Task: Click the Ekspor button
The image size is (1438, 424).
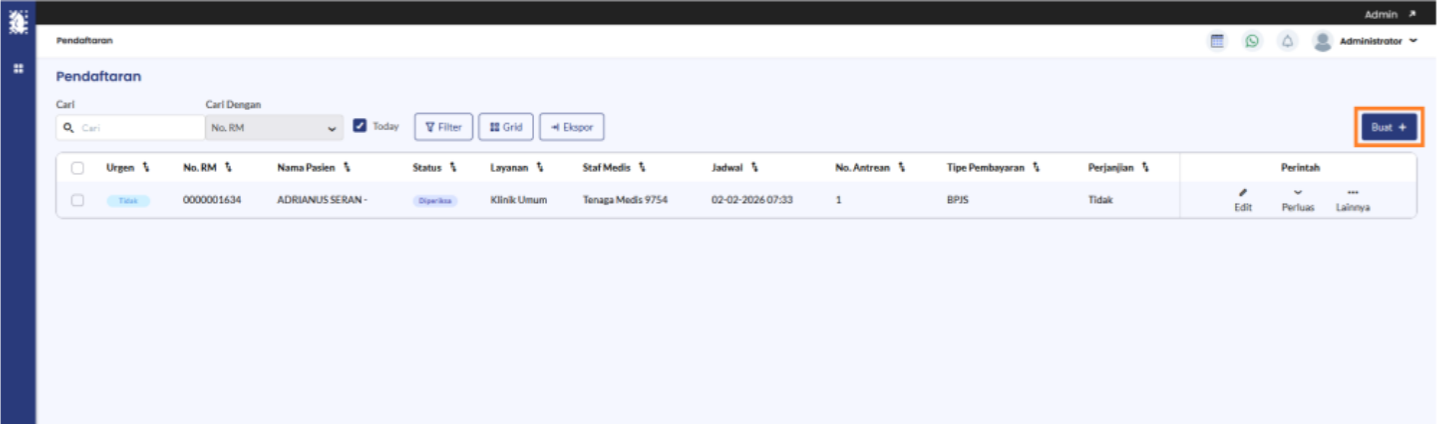Action: (x=572, y=127)
